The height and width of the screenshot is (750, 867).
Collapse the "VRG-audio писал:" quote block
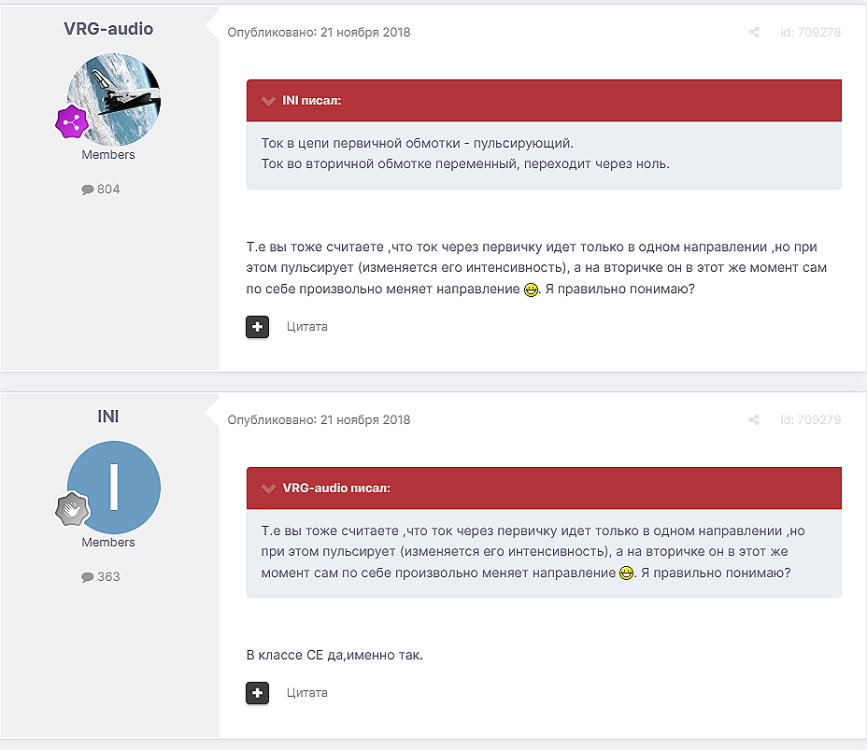[x=267, y=488]
